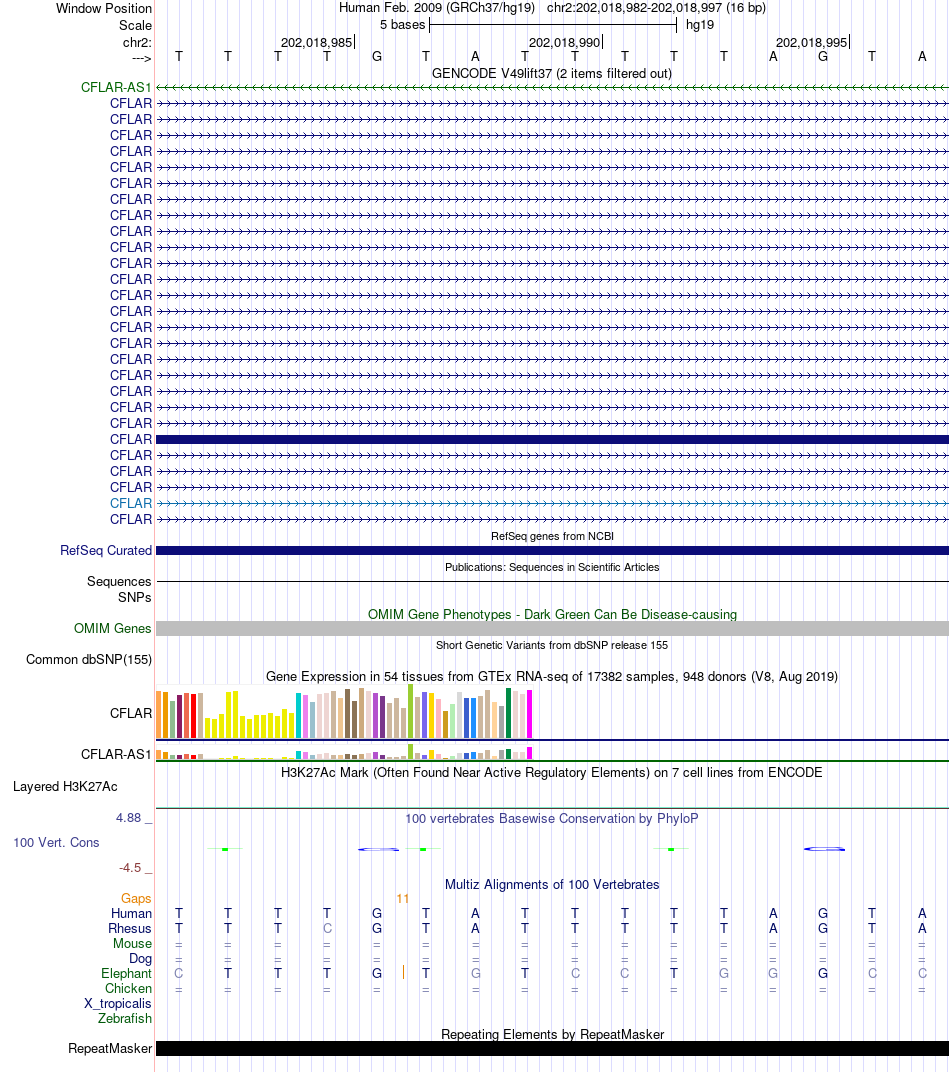Open 'H3K27Ac Mark' ENCODE track title
Viewport: 950px width, 1072px height.
point(552,773)
